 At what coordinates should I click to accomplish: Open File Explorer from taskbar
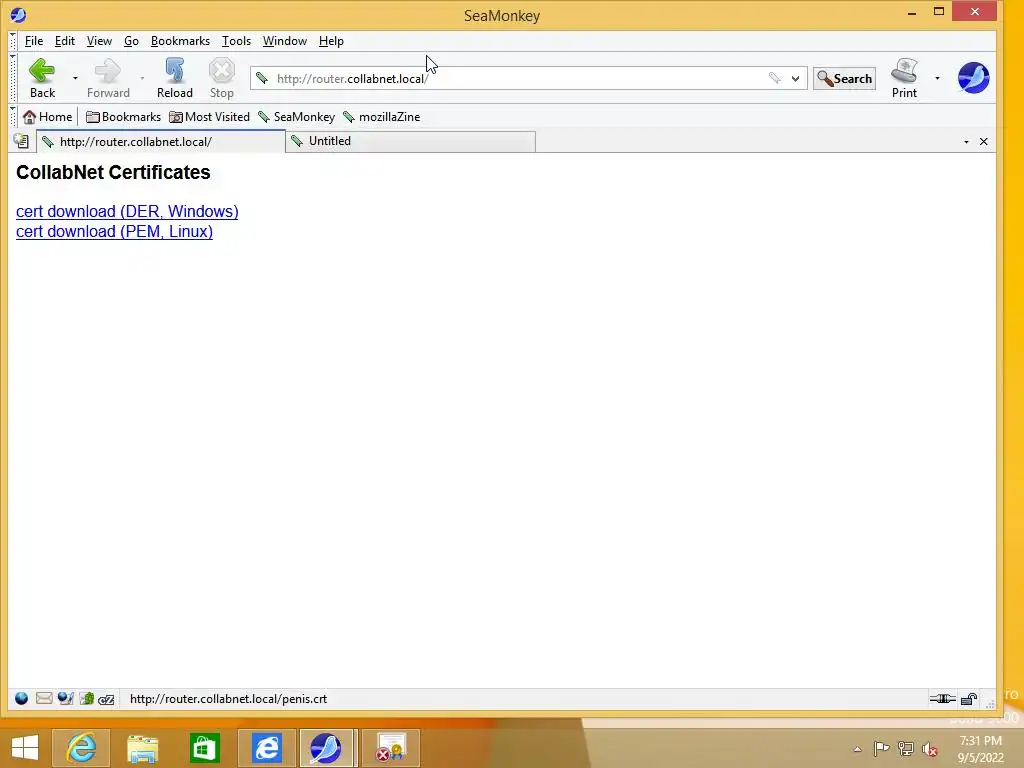[143, 748]
